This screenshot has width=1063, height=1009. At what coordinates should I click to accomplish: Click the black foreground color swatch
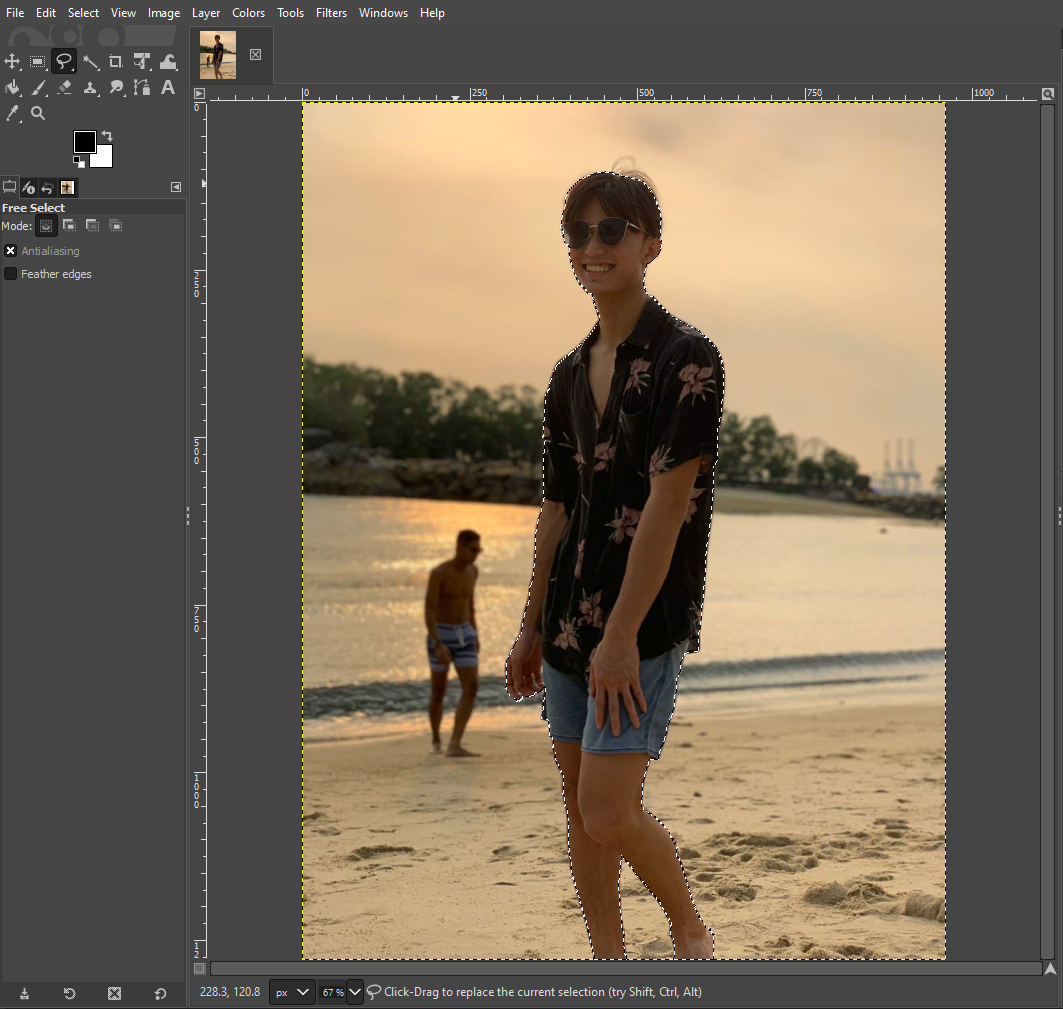point(84,142)
